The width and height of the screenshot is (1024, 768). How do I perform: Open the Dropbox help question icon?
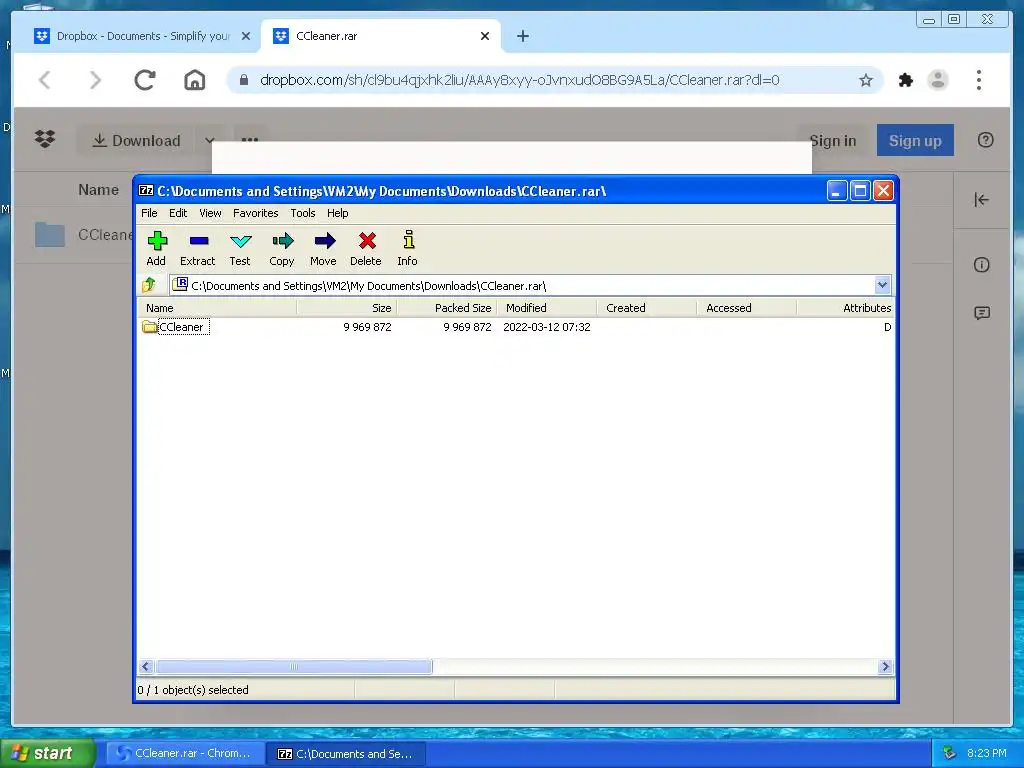point(985,140)
